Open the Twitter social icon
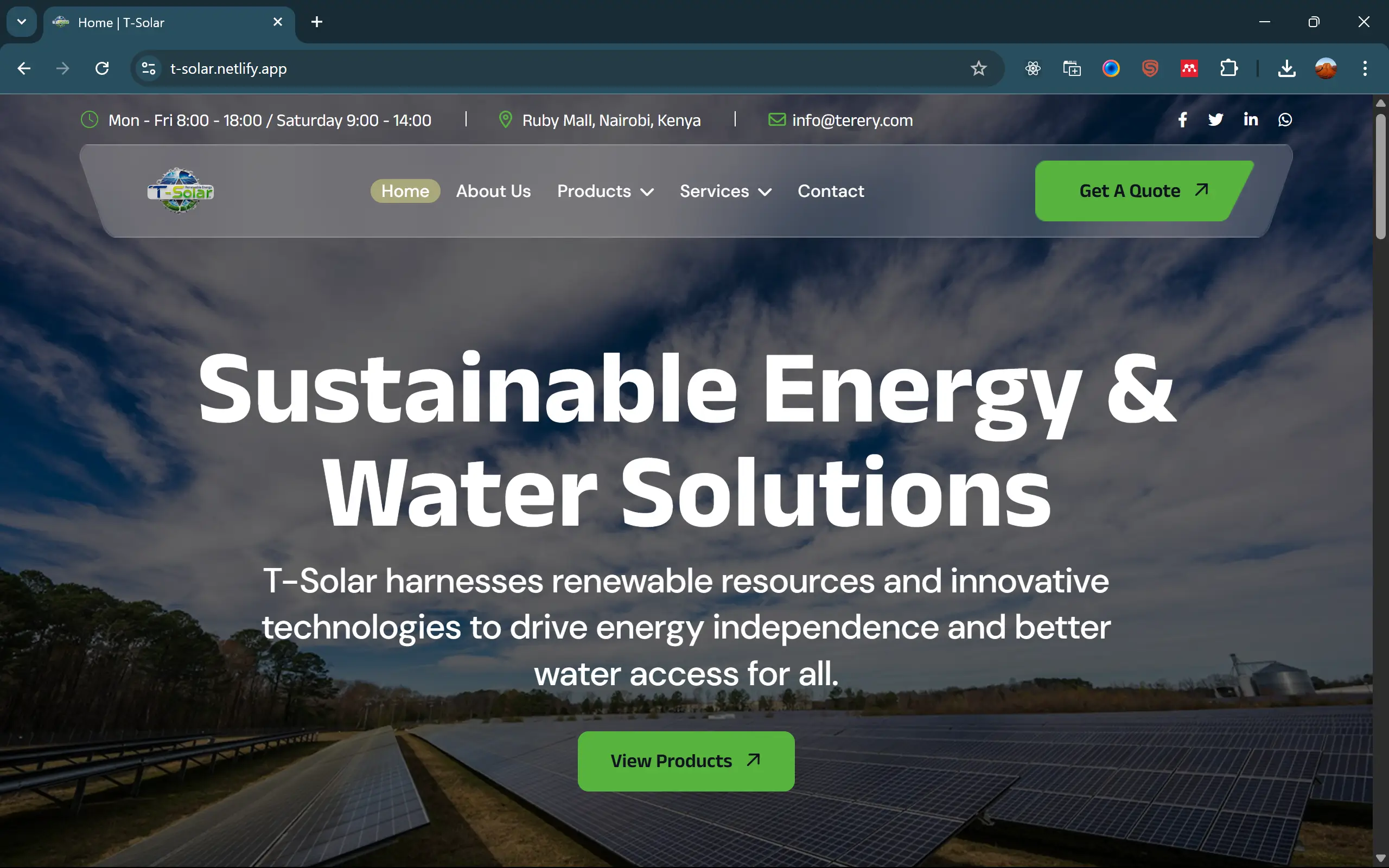 (x=1216, y=120)
